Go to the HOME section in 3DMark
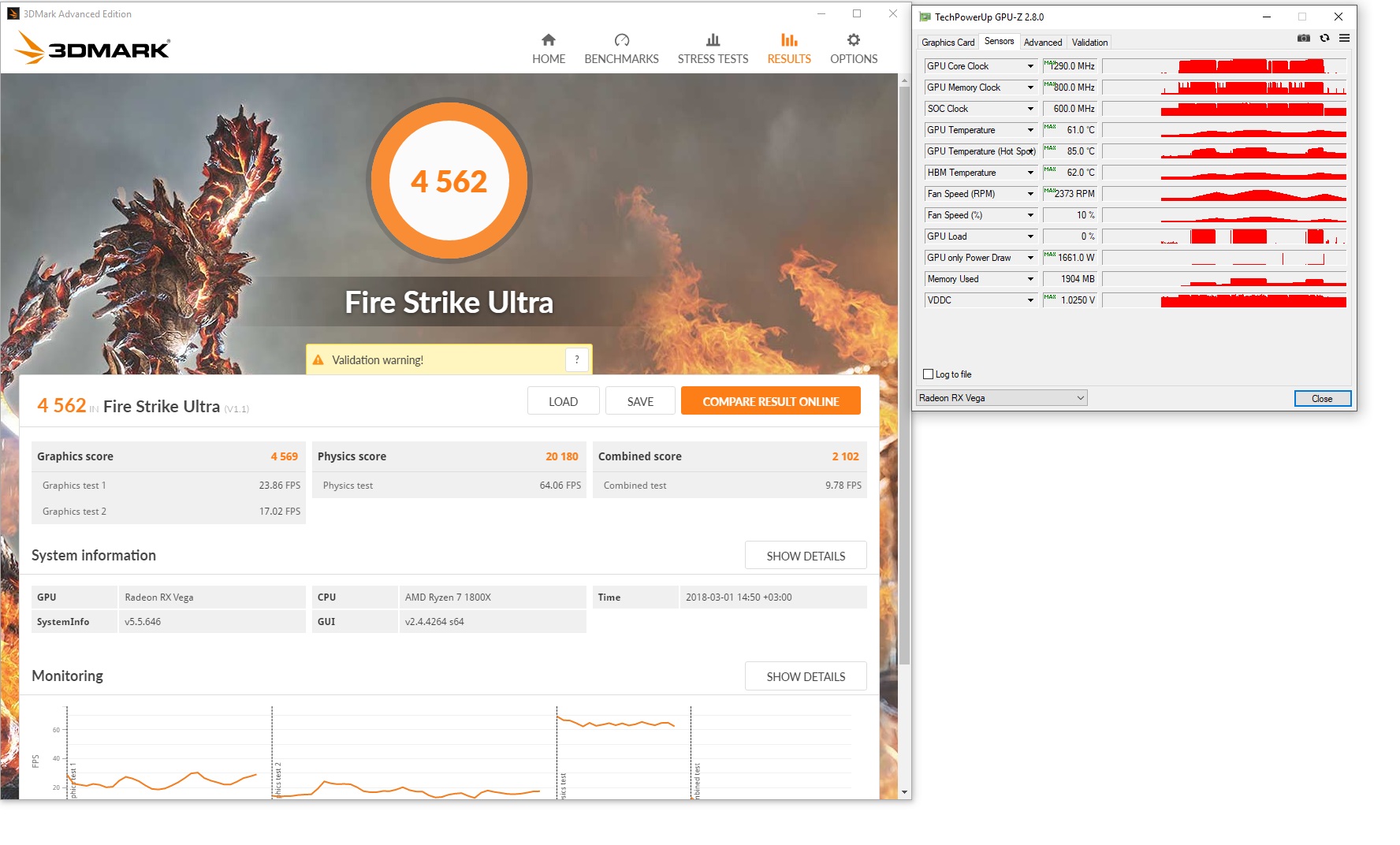 pyautogui.click(x=549, y=49)
